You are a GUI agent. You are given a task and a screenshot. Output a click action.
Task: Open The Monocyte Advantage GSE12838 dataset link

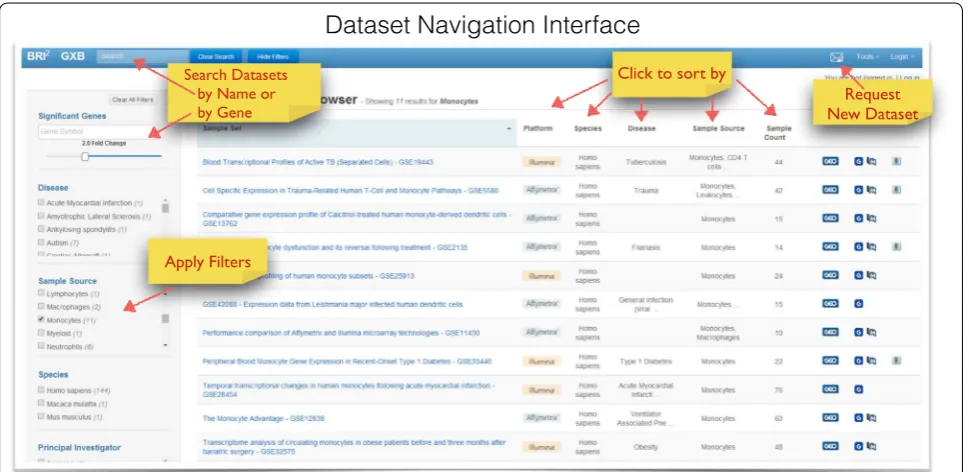tap(263, 418)
